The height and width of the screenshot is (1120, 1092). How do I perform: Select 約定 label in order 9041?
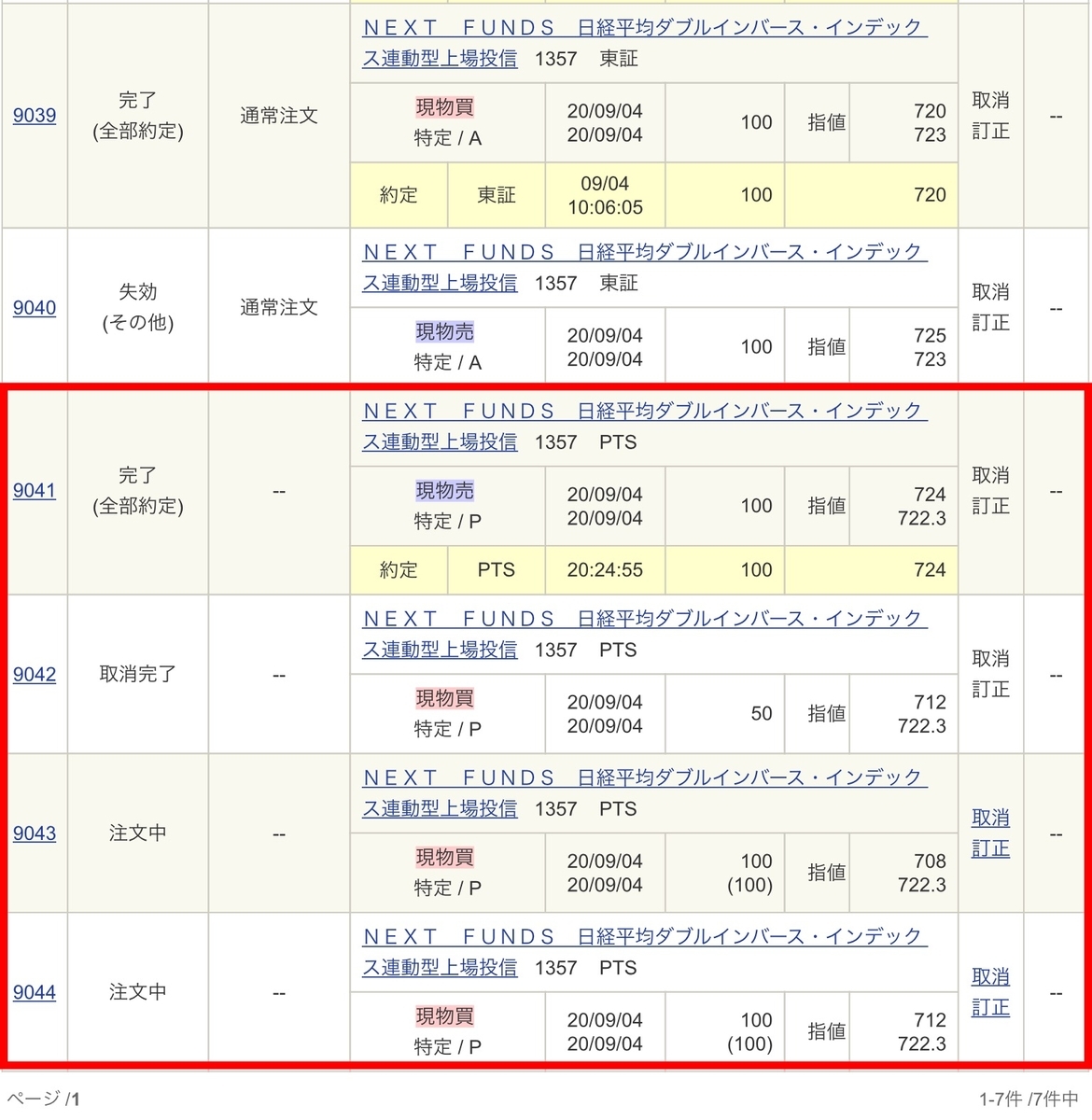399,570
